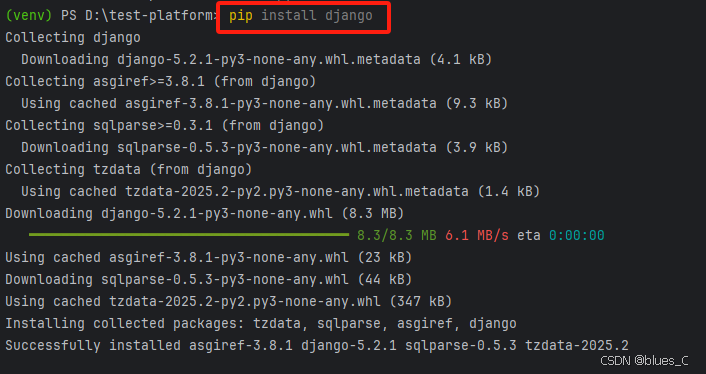Click the django-5.2.1 whl (8.3 MB) line

(x=205, y=213)
